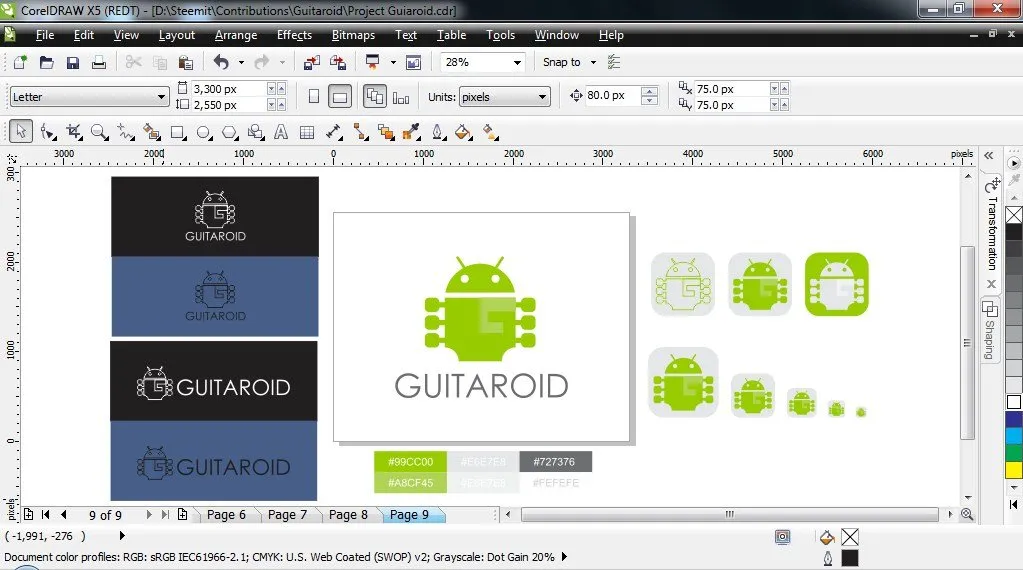Pick the Freehand curve tool
1023x570 pixels.
click(125, 132)
